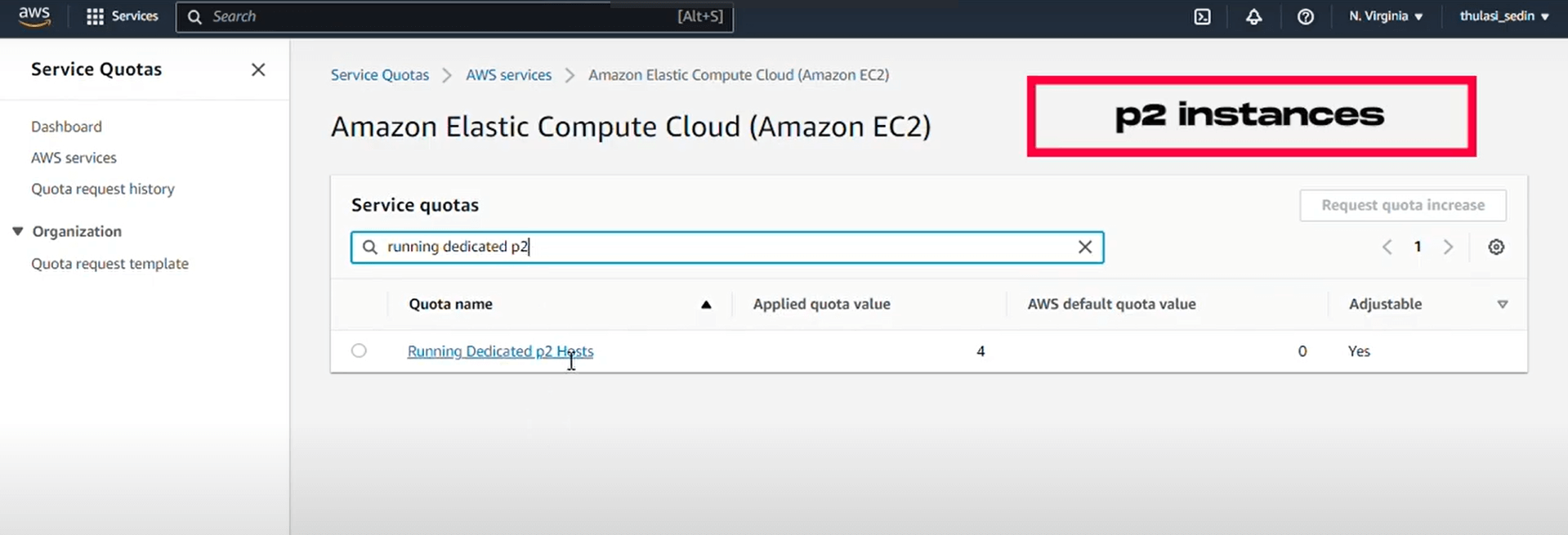Open the thulasi_sedin account menu
1568x535 pixels.
1503,16
